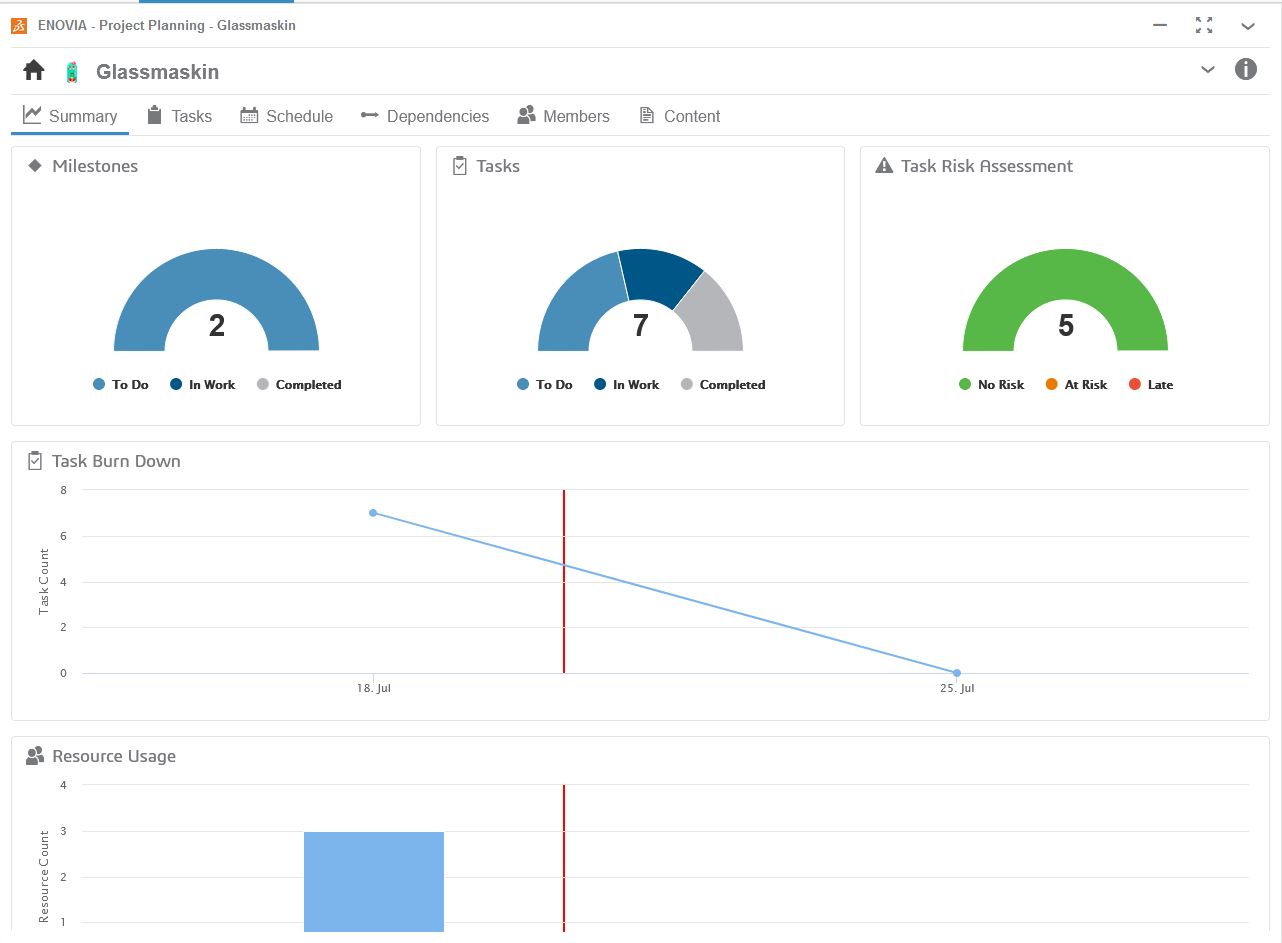Click the blue Resource Usage bar

click(373, 880)
